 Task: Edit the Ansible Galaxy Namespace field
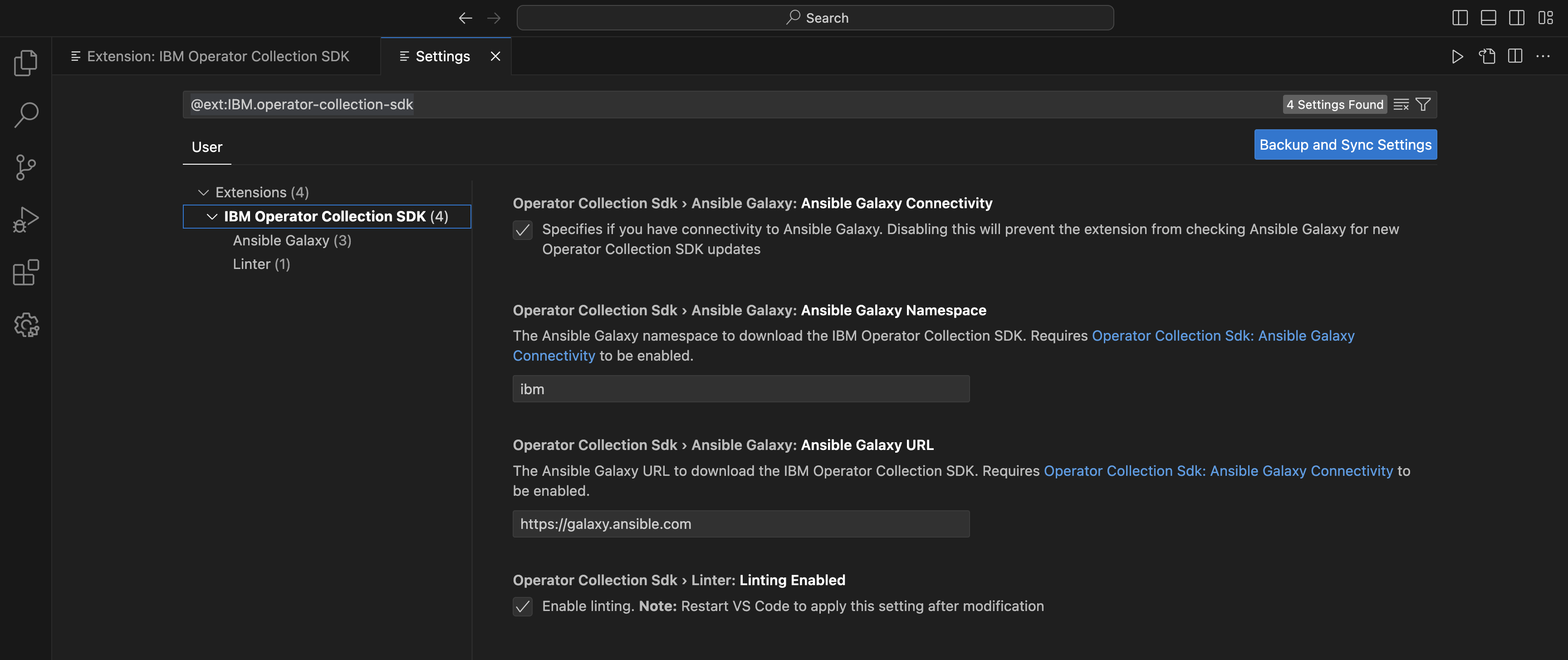click(x=741, y=389)
